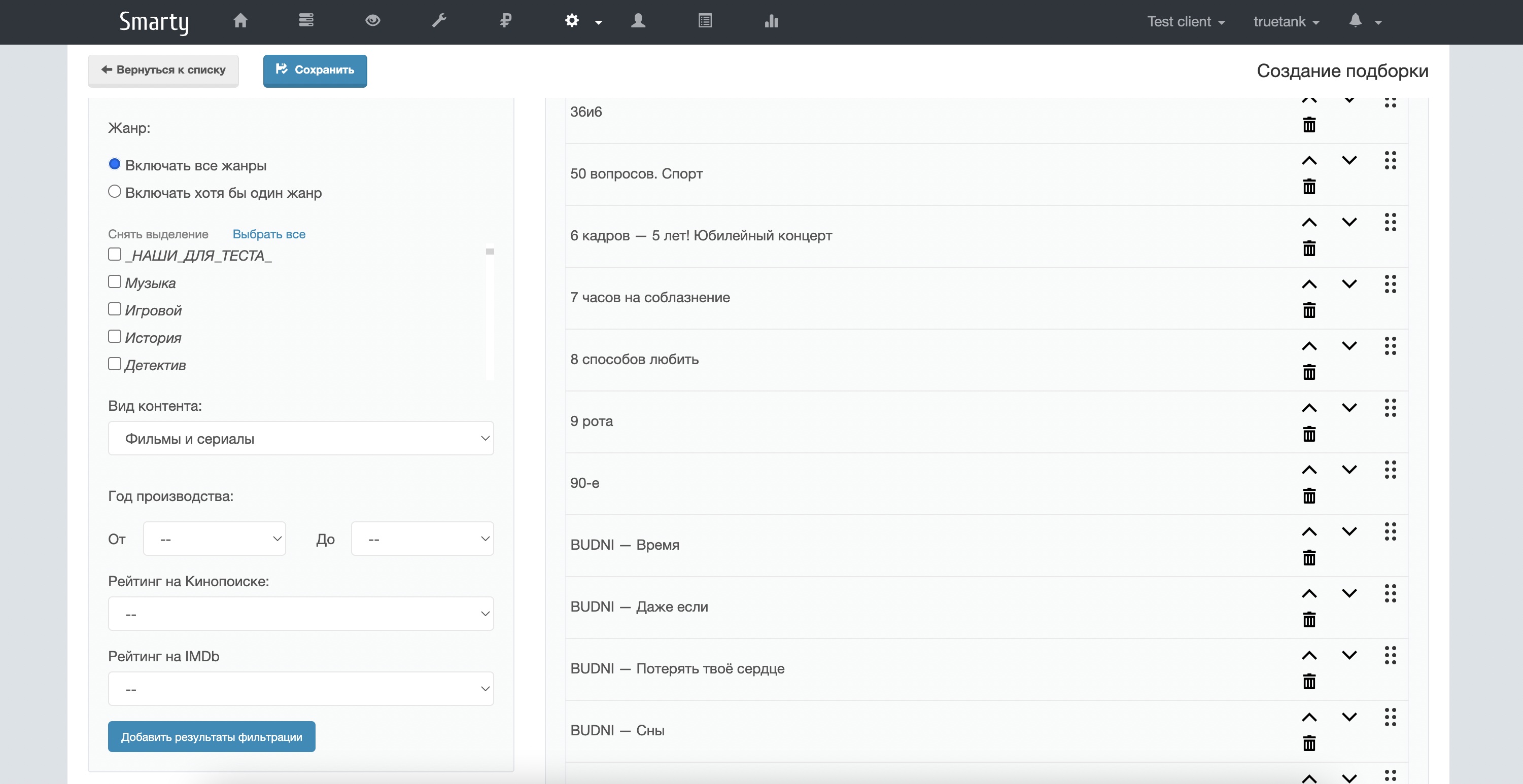Move BUDNI — Время down

pos(1349,531)
